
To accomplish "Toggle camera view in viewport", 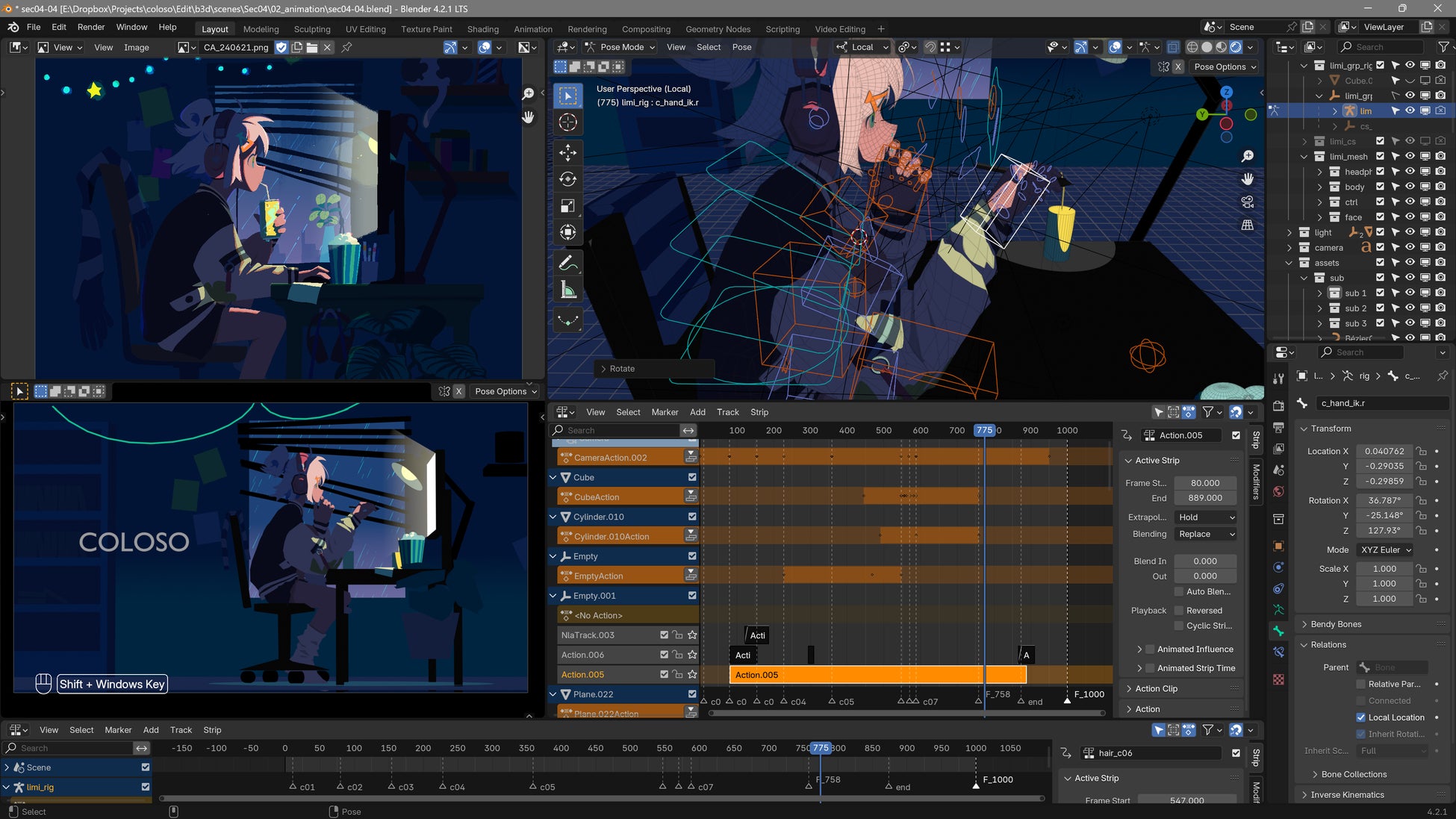I will [1247, 202].
